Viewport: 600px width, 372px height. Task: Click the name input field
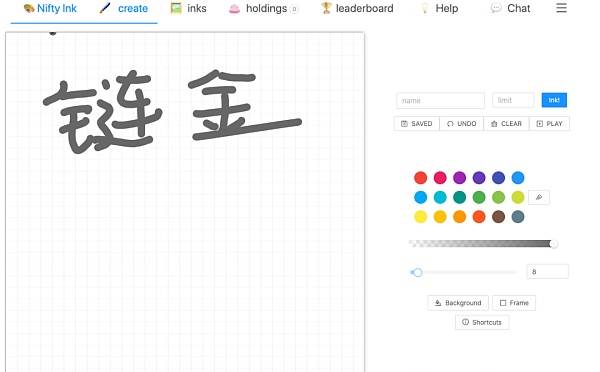[440, 100]
